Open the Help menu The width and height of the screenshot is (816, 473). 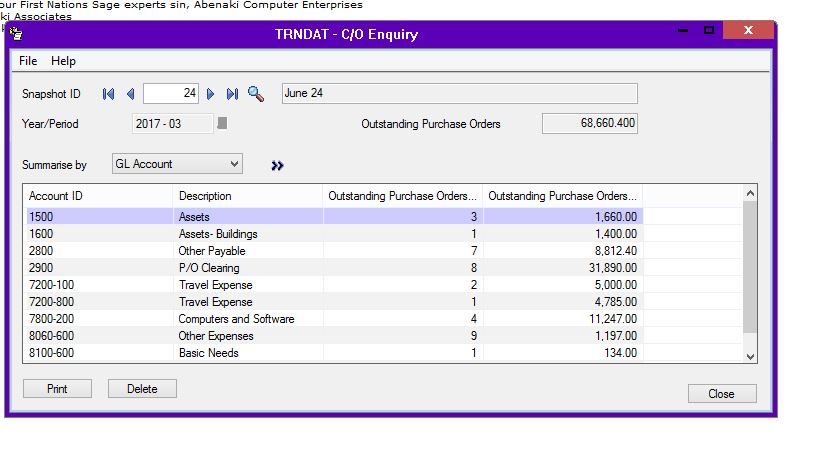(x=63, y=61)
